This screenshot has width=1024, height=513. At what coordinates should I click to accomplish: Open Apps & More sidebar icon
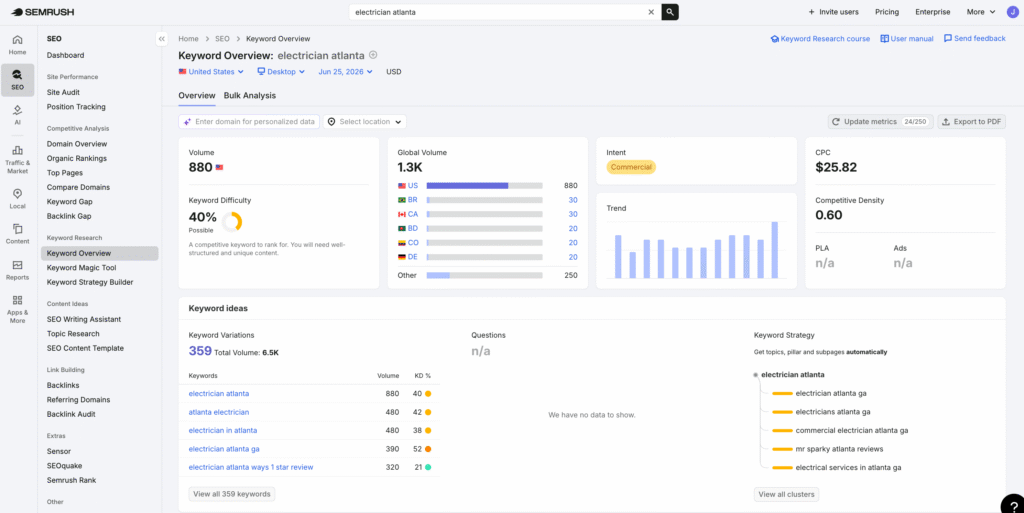click(18, 309)
